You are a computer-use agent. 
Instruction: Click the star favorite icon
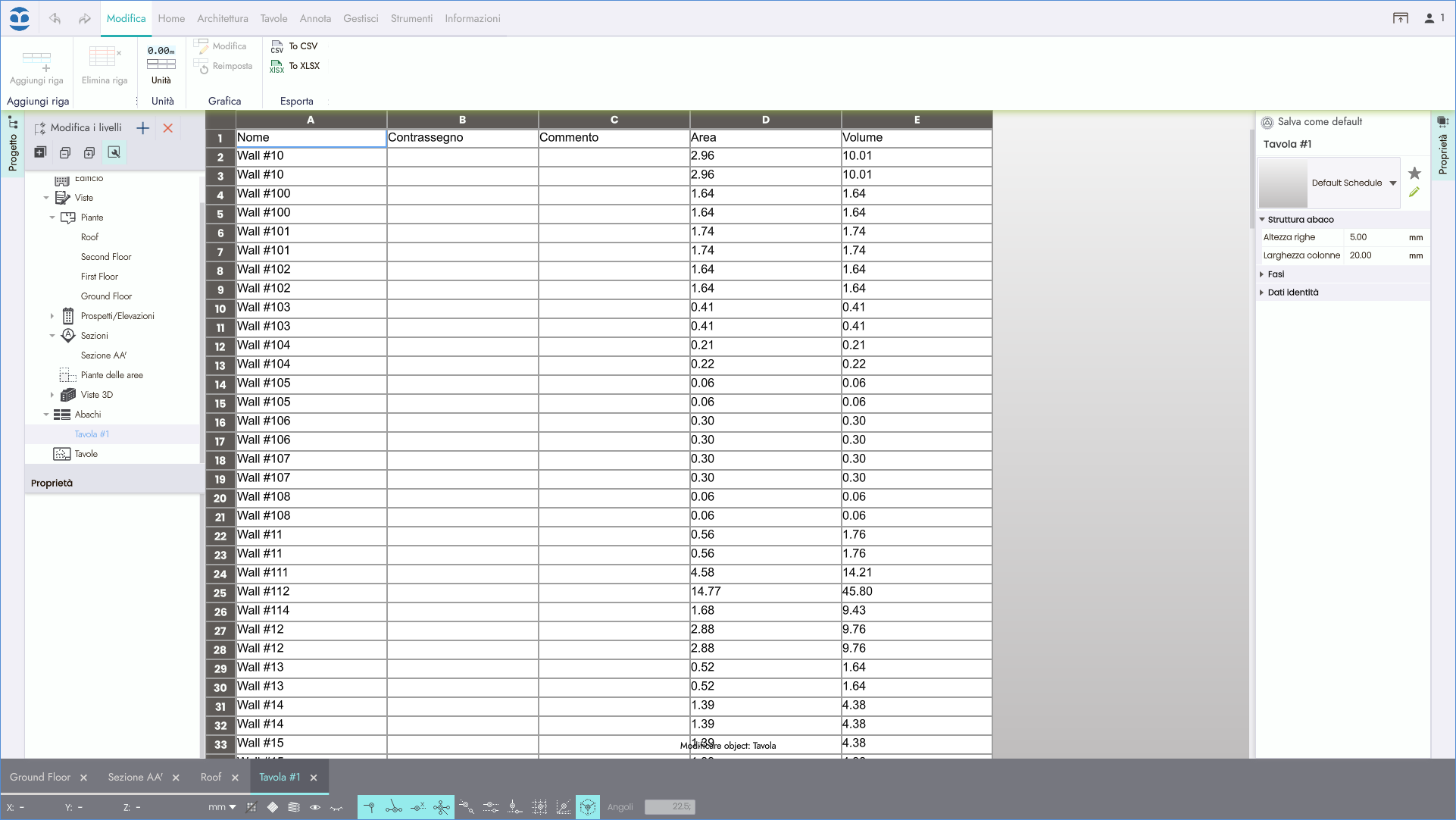[1414, 174]
